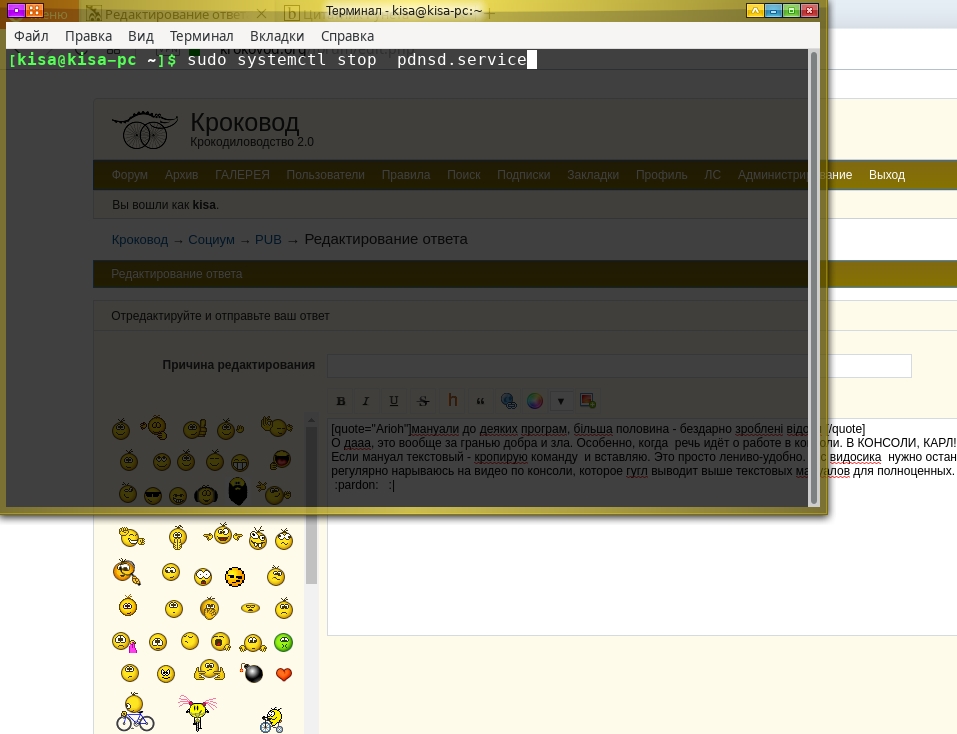Insert the green sick-face emoticon
The height and width of the screenshot is (734, 957).
283,642
